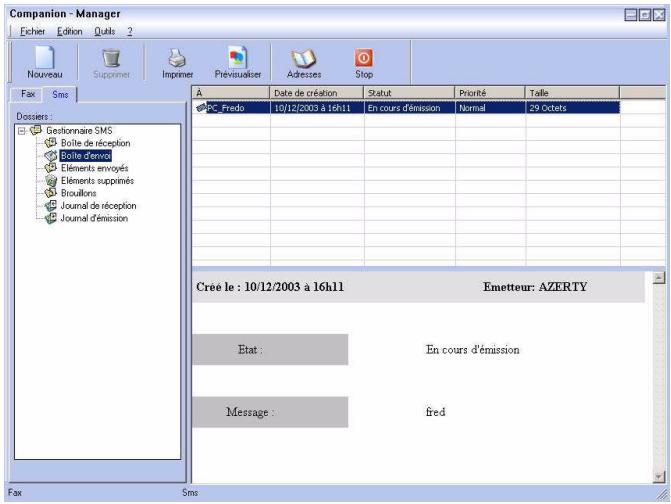Image resolution: width=671 pixels, height=504 pixels.
Task: Click the Eléments supprimés bin icon
Action: tap(51, 180)
